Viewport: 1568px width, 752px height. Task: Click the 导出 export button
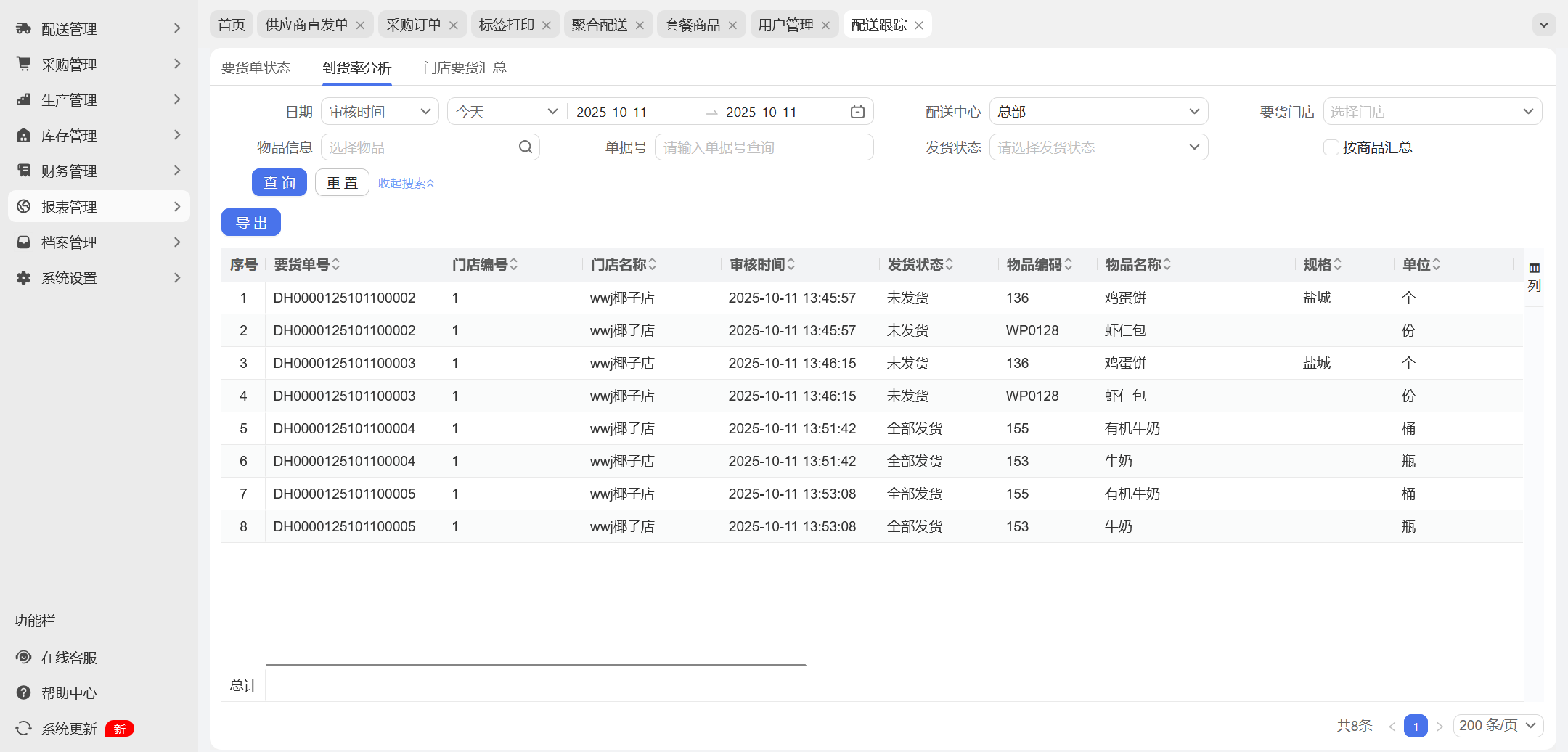tap(251, 222)
